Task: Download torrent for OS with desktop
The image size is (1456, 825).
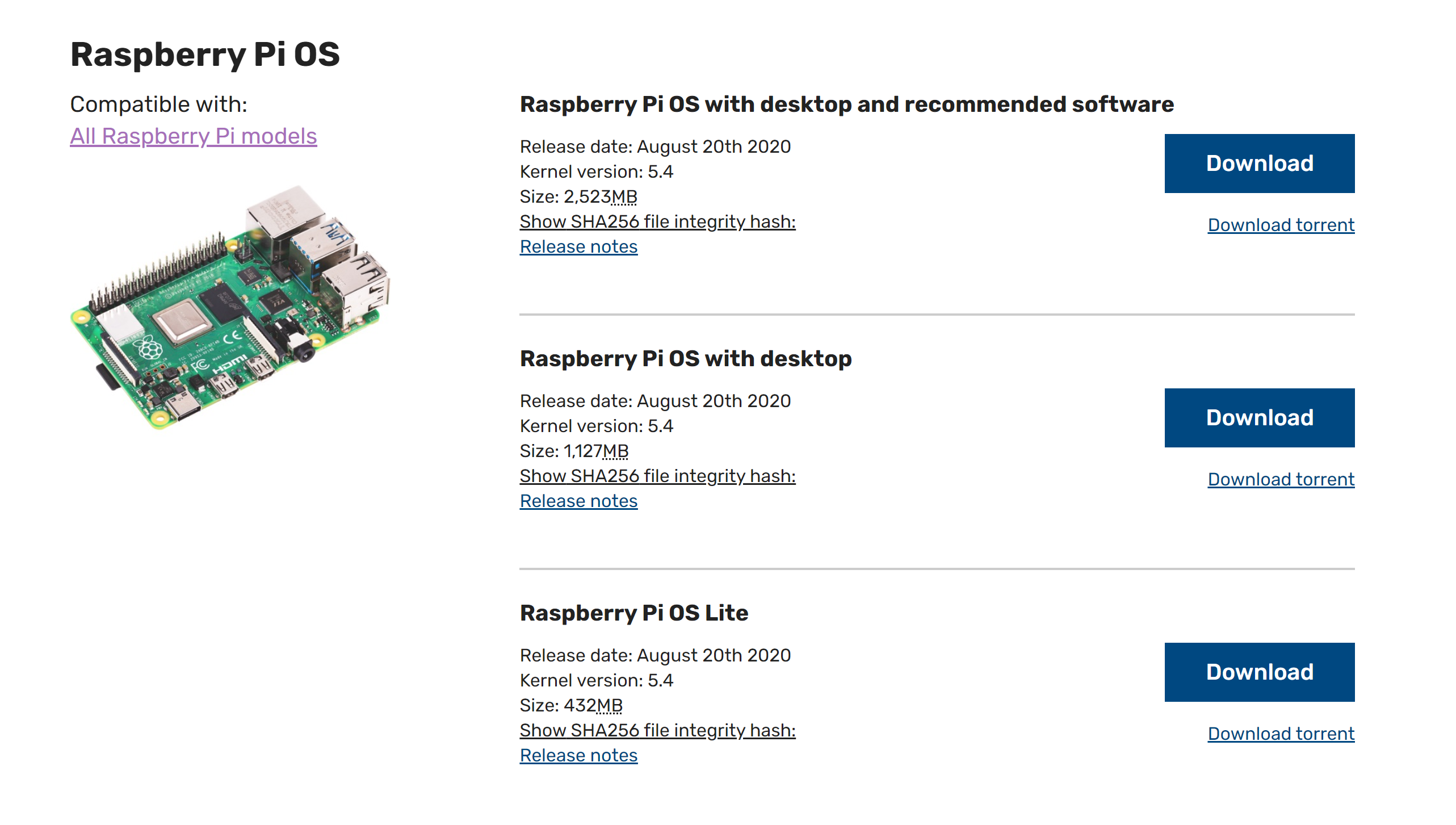Action: [1281, 479]
